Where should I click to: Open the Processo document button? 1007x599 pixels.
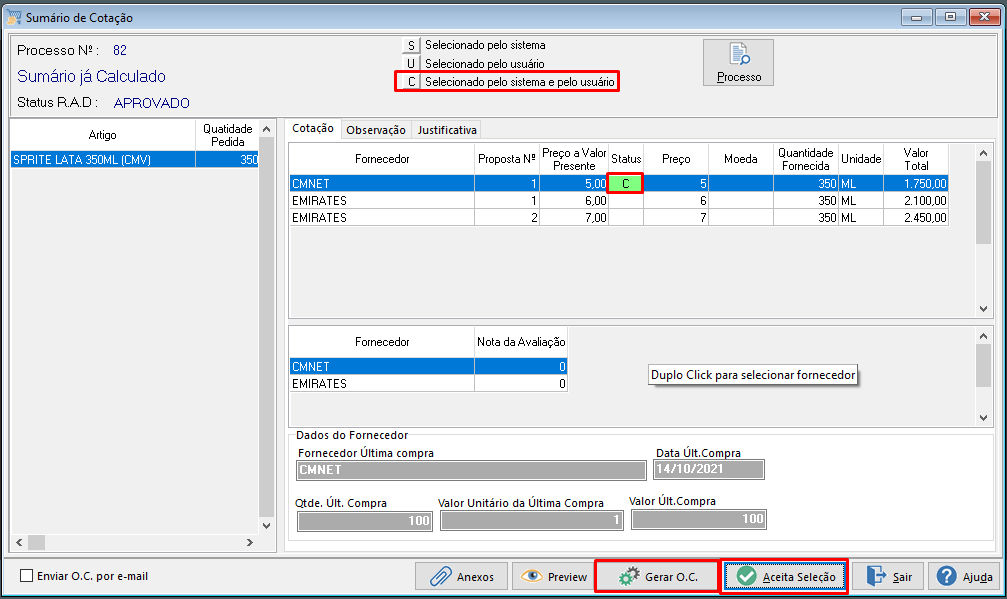(x=738, y=62)
